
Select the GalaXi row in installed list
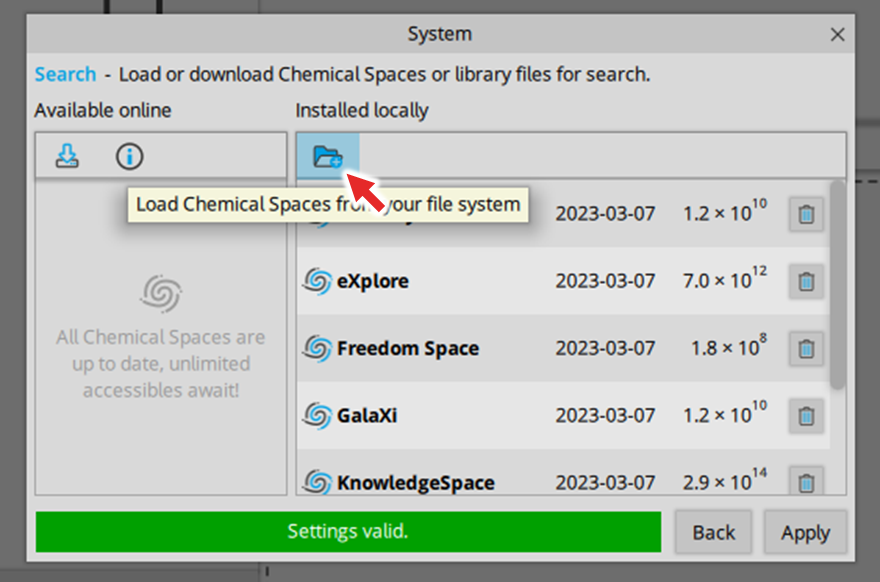tap(563, 416)
